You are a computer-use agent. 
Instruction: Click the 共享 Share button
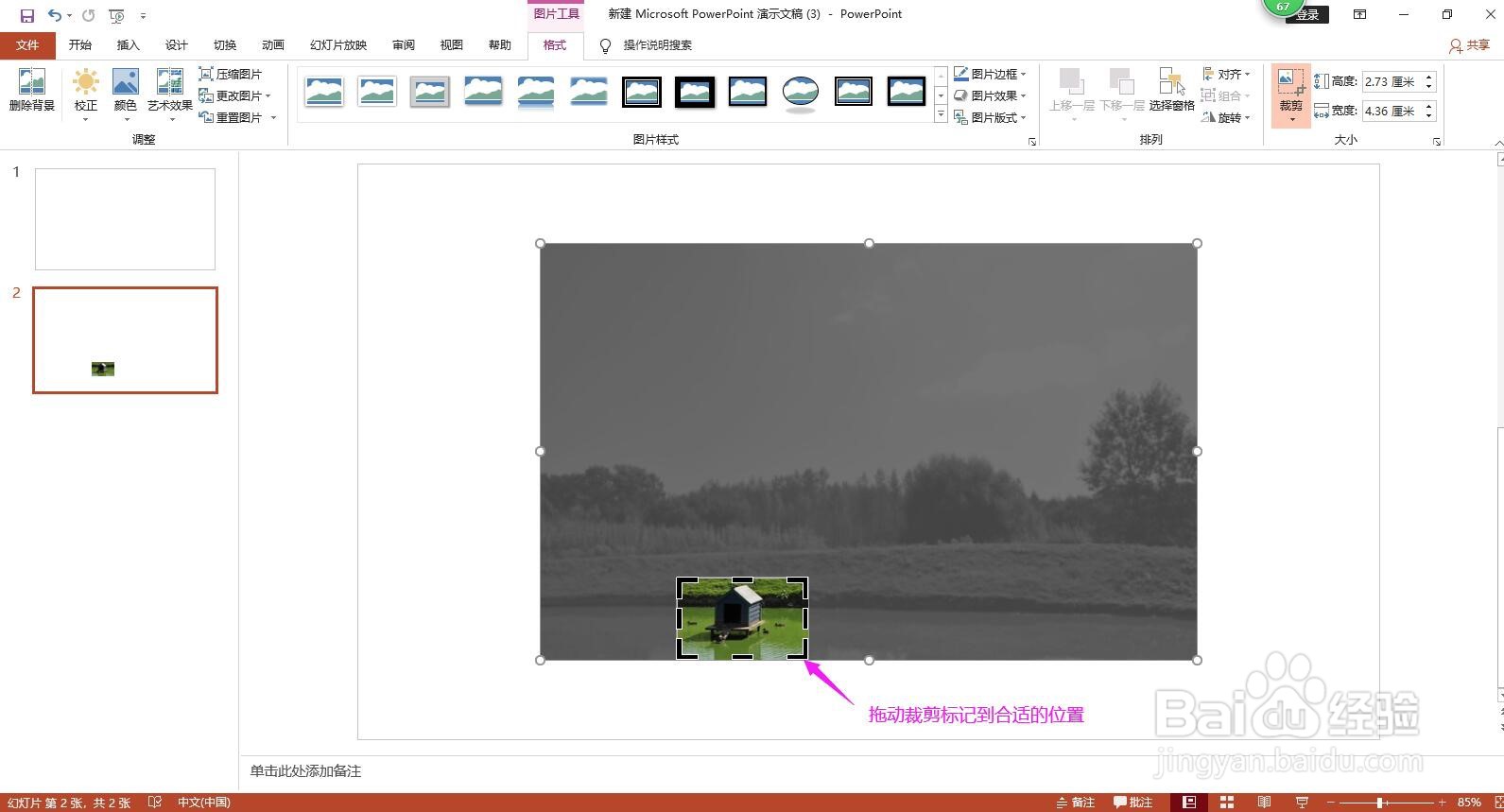coord(1470,45)
